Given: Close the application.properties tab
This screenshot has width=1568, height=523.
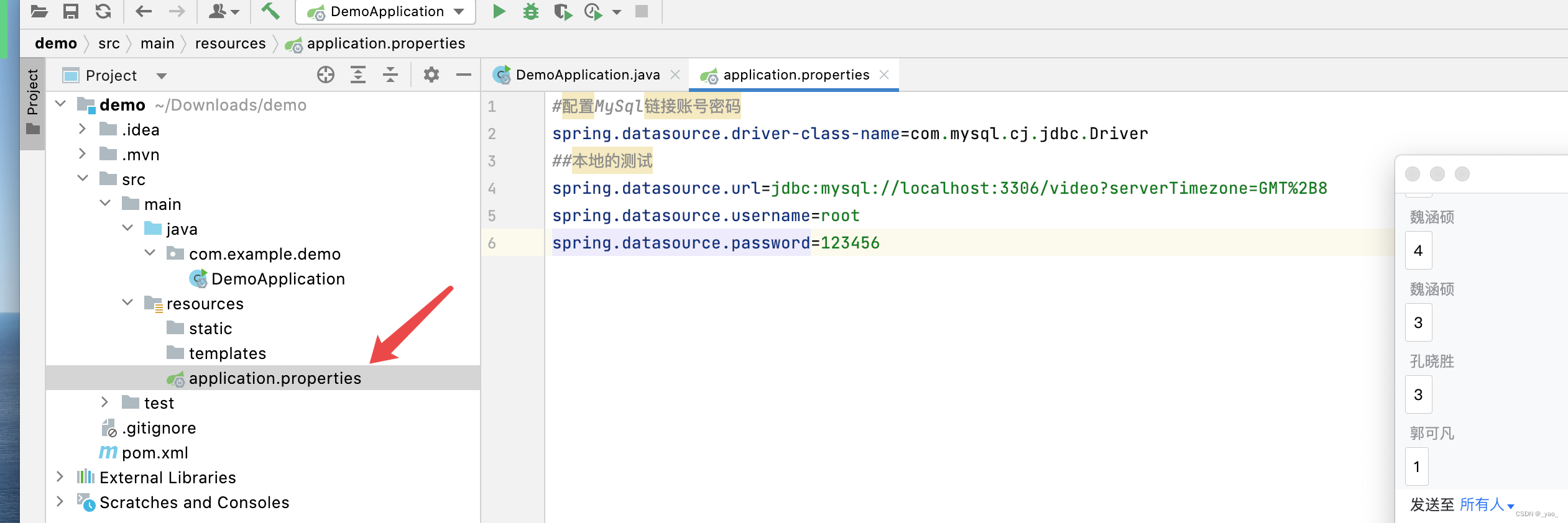Looking at the screenshot, I should click(x=884, y=75).
